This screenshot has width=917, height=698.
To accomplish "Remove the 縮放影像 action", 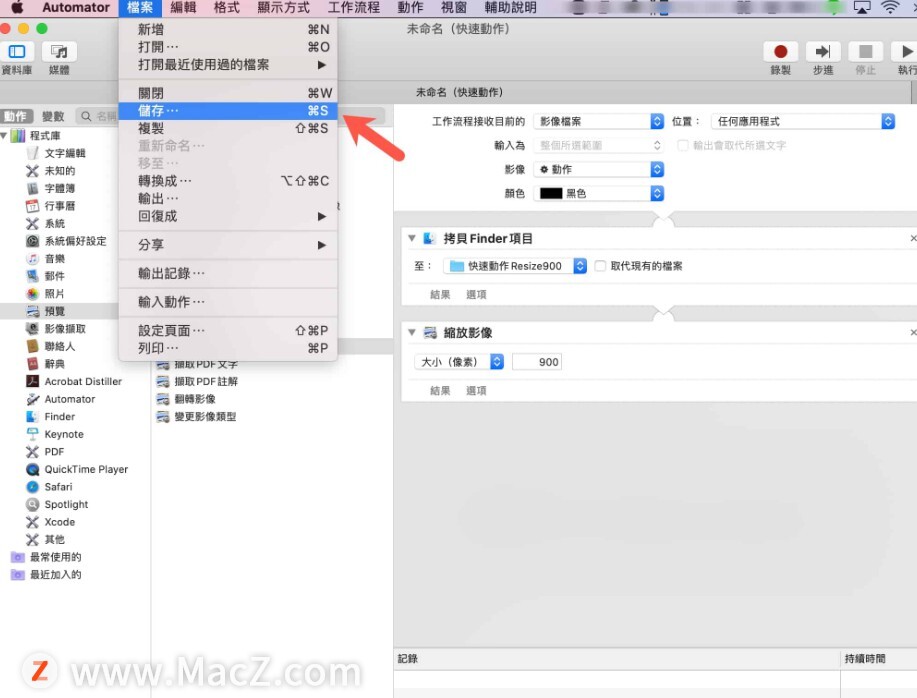I will click(913, 333).
